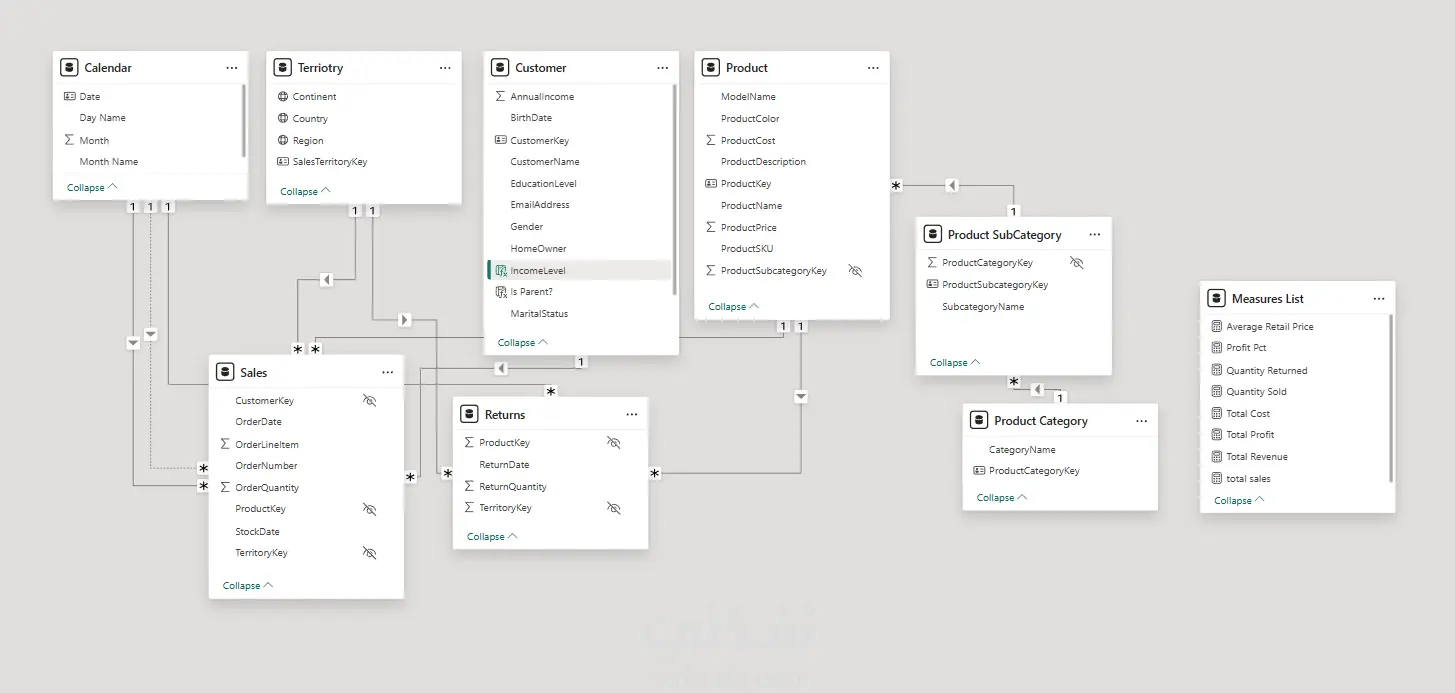Viewport: 1455px width, 693px height.
Task: Open more options menu for Returns table
Action: [x=631, y=414]
